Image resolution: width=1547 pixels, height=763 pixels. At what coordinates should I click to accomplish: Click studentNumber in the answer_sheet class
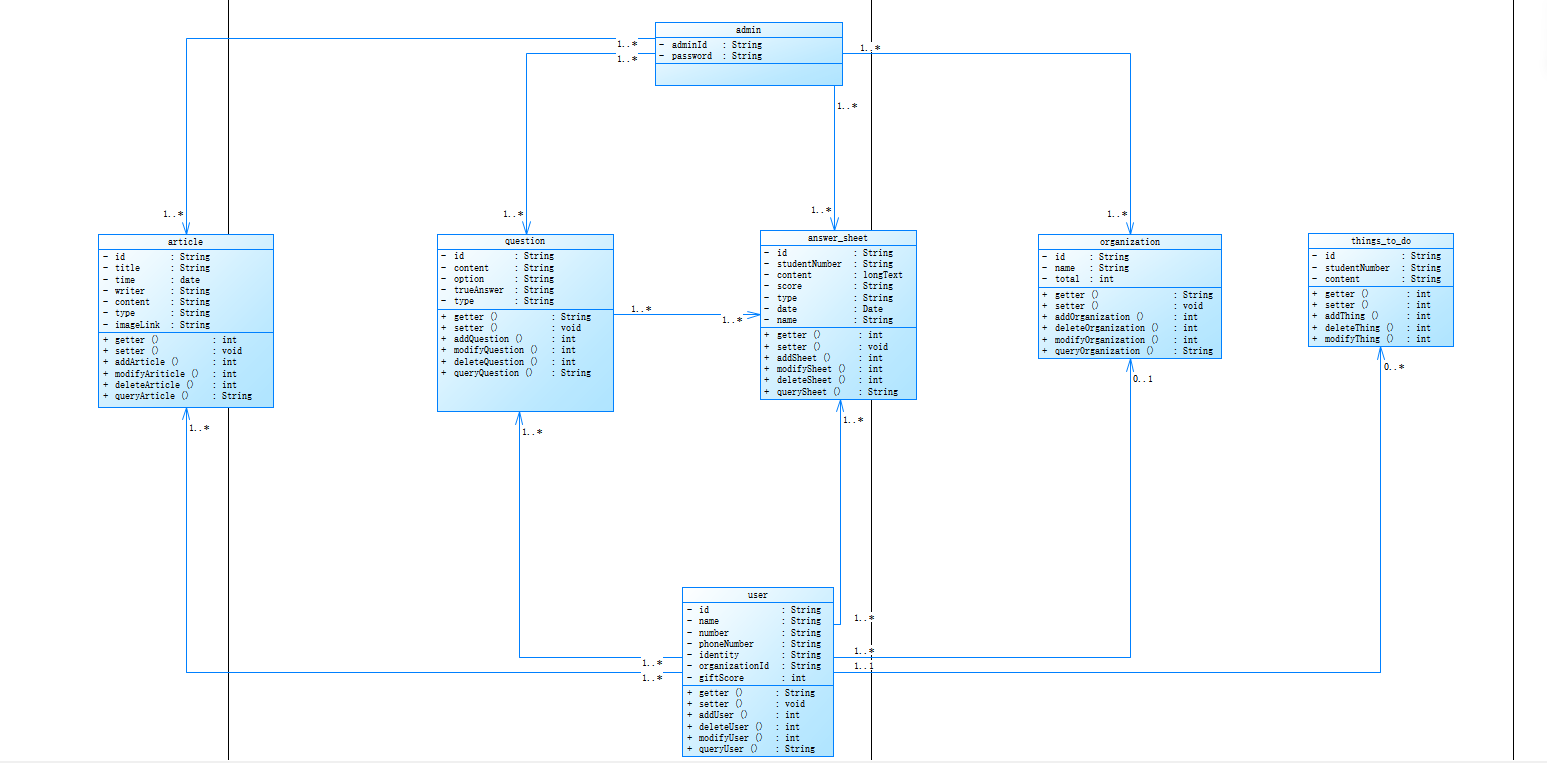(x=829, y=264)
